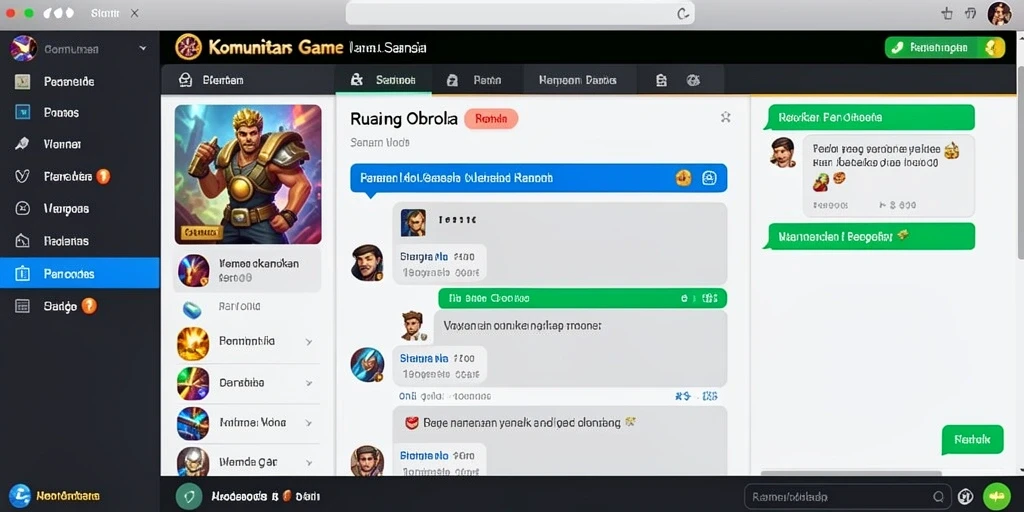Open the user avatar in top right corner
Viewport: 1024px width, 512px height.
[999, 13]
